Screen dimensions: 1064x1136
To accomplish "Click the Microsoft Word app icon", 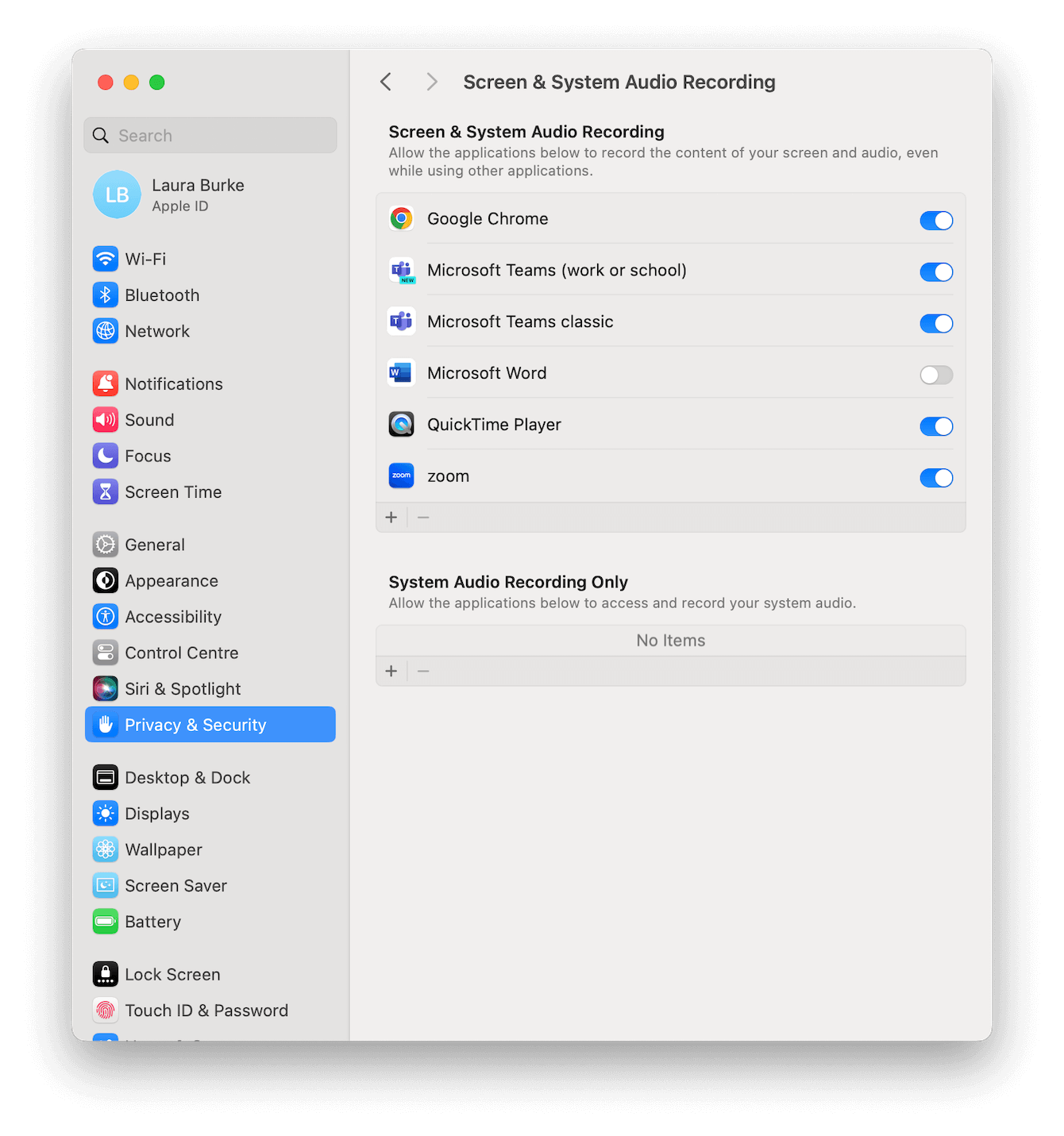I will tap(402, 373).
